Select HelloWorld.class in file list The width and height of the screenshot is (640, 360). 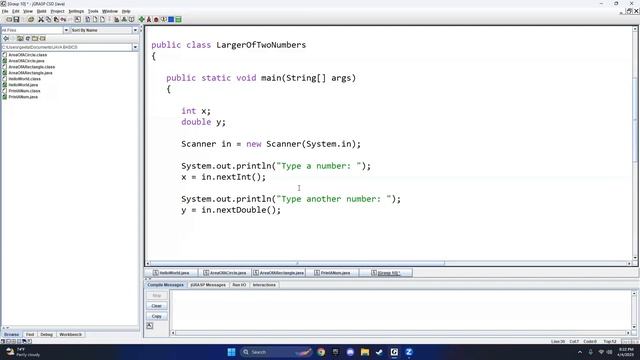24,79
